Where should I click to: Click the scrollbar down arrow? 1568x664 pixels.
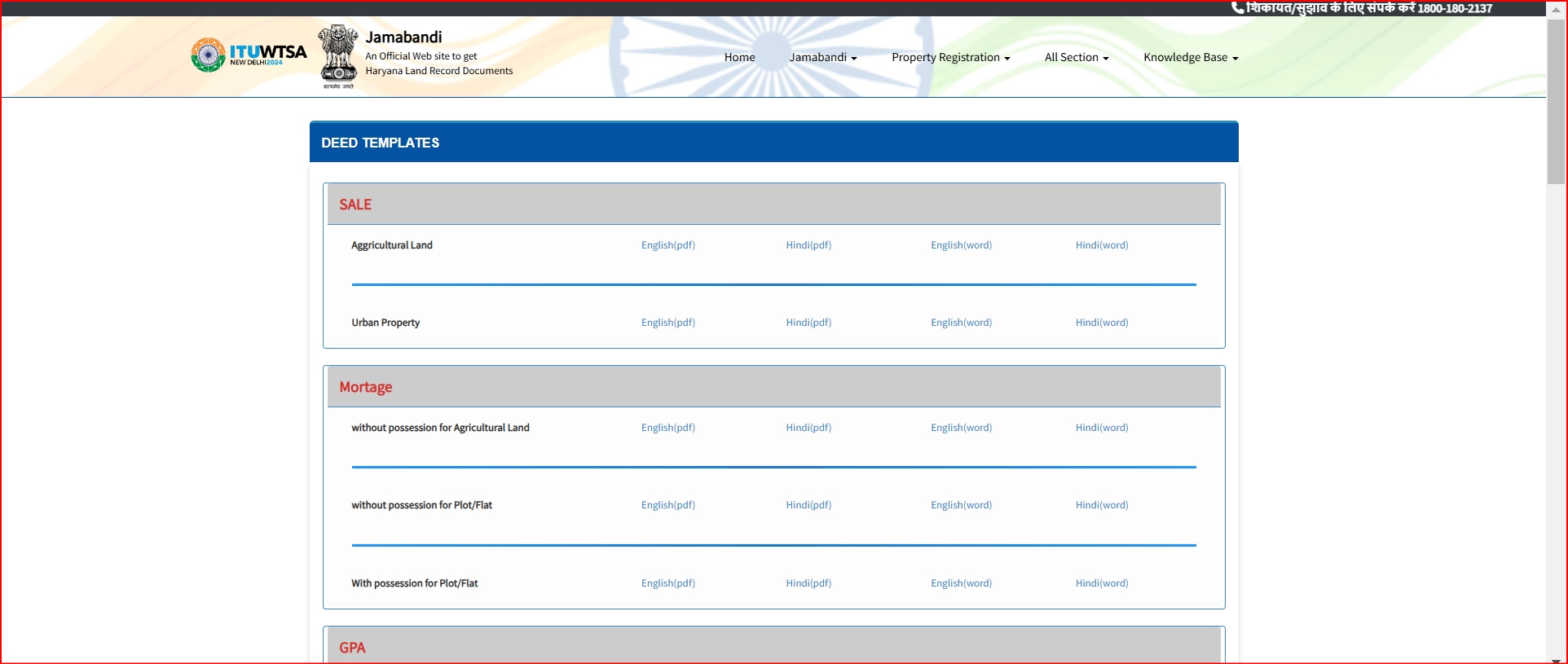click(1556, 659)
